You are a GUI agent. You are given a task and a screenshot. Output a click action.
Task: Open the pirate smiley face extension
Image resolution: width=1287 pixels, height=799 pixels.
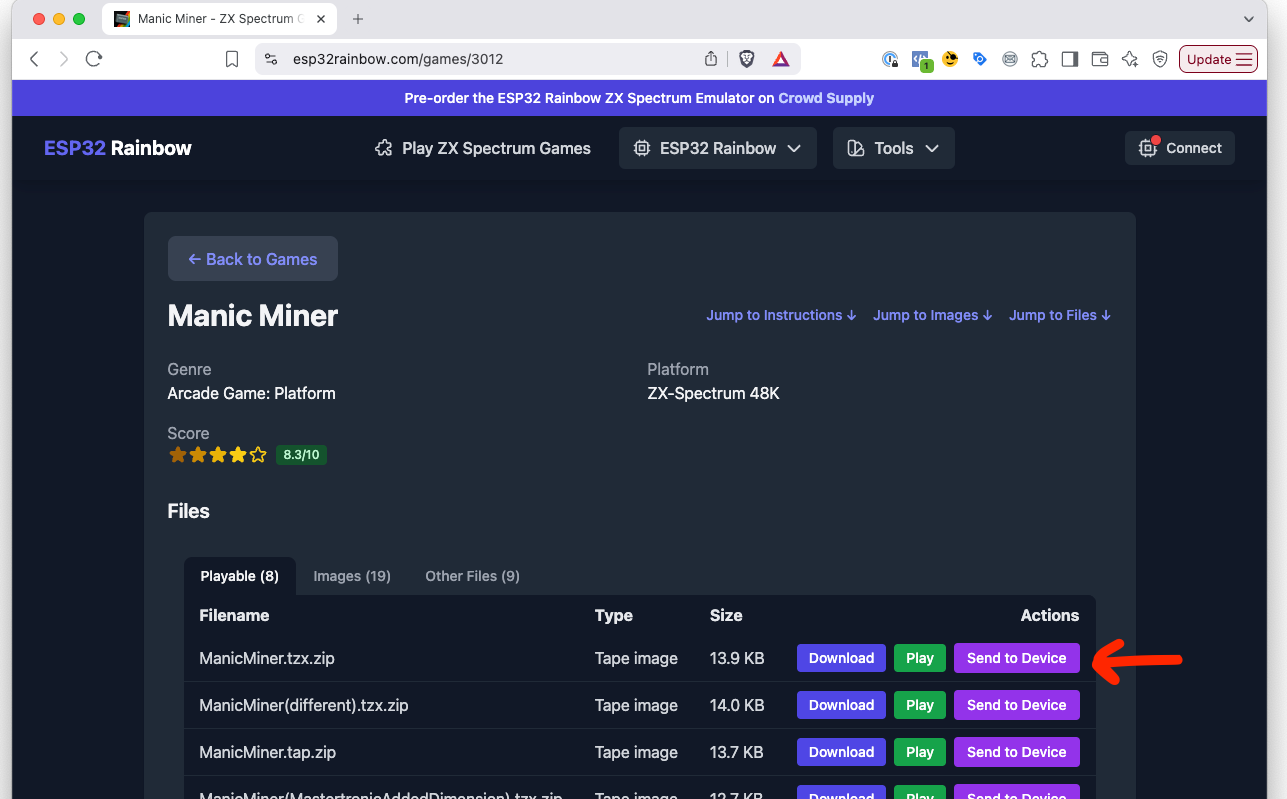pos(950,59)
